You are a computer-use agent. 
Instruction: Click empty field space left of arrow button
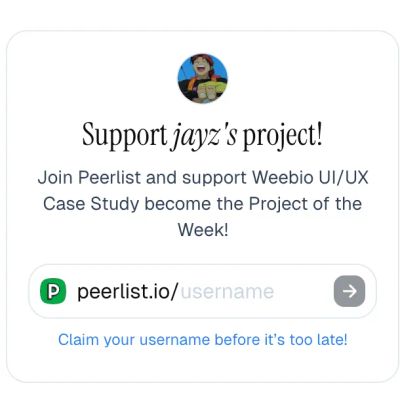[303, 292]
